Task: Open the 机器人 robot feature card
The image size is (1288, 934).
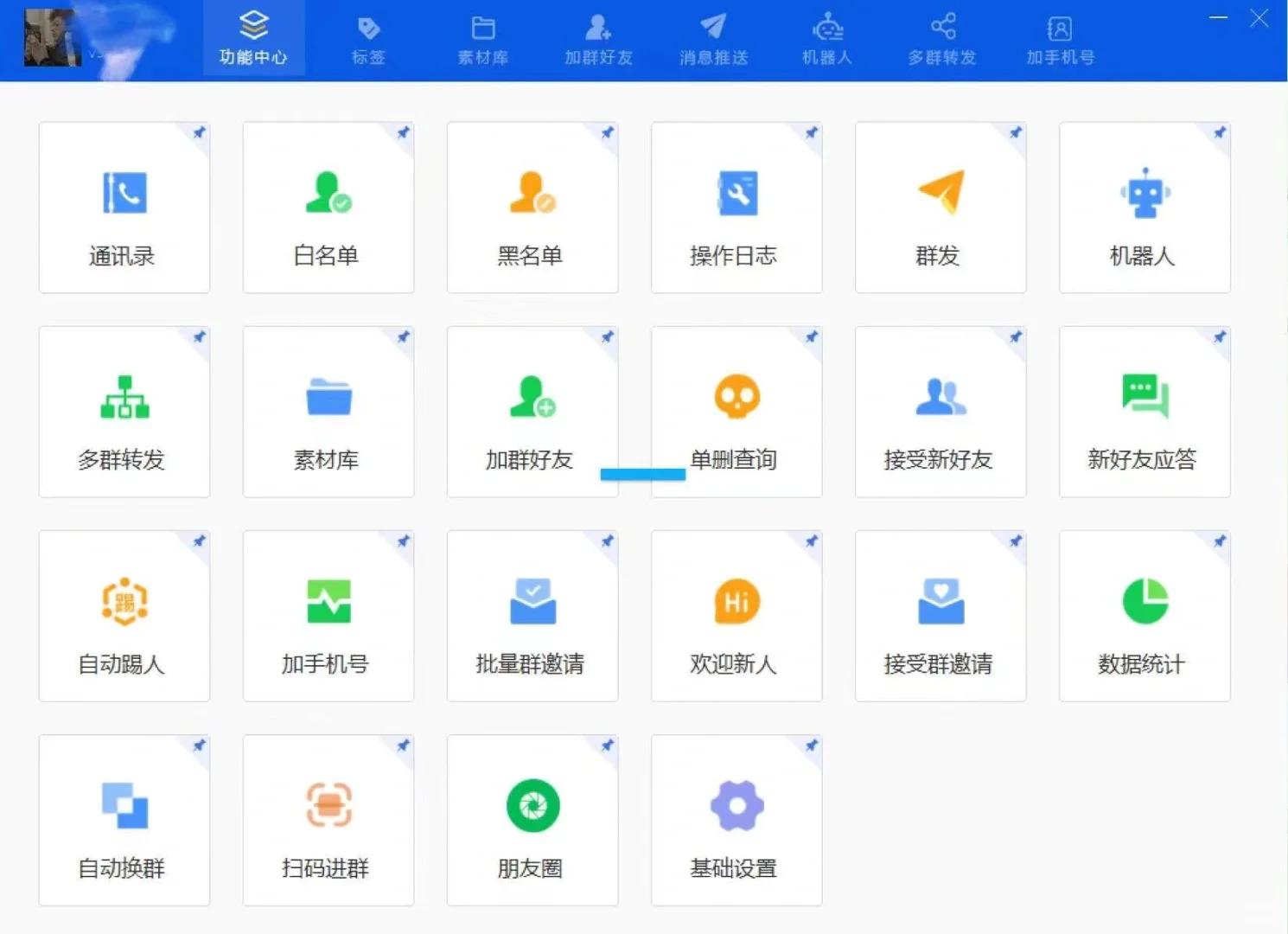Action: pos(1145,208)
